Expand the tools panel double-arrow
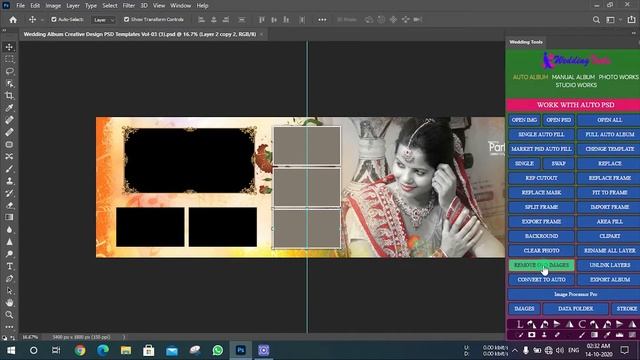Image resolution: width=640 pixels, height=360 pixels. (4, 30)
